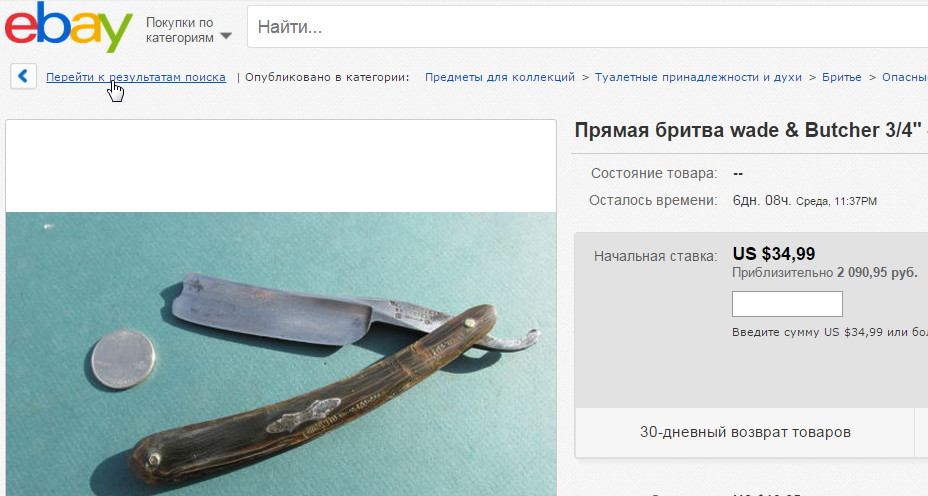This screenshot has height=496, width=928.
Task: Click the approximate price '2 090,95 руб.'
Action: pos(877,273)
